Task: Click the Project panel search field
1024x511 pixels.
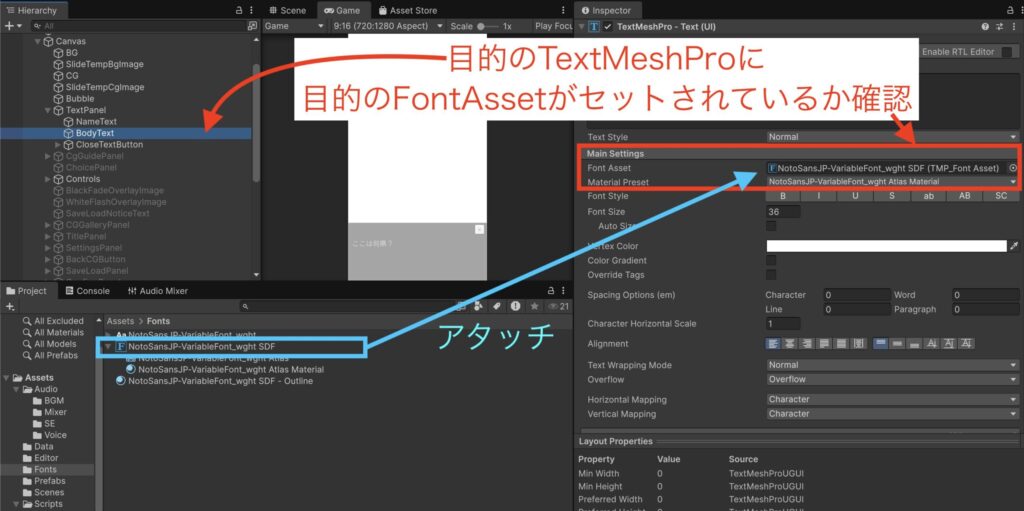Action: (346, 306)
